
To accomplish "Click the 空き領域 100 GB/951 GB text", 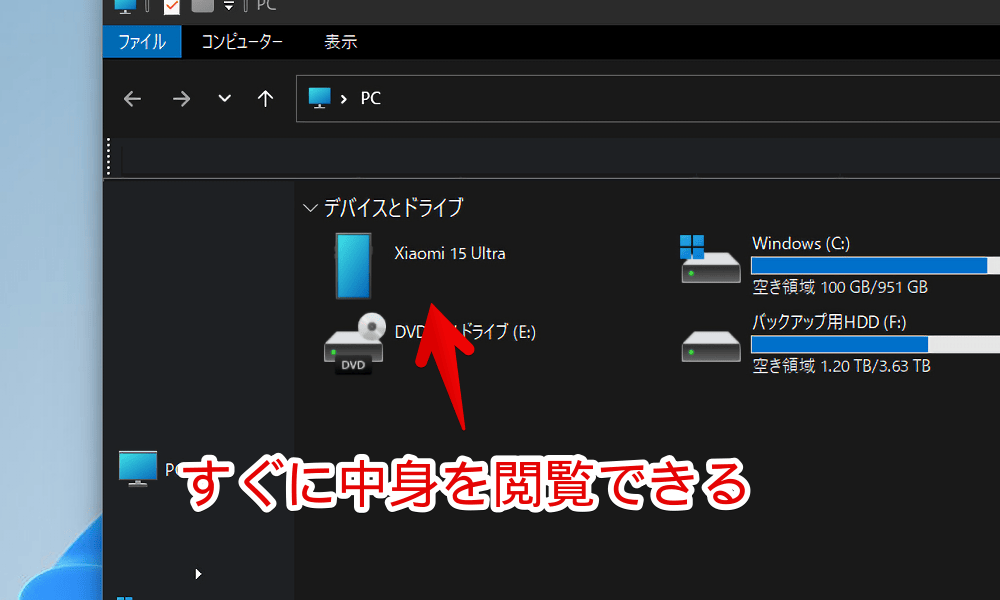I will tap(840, 287).
